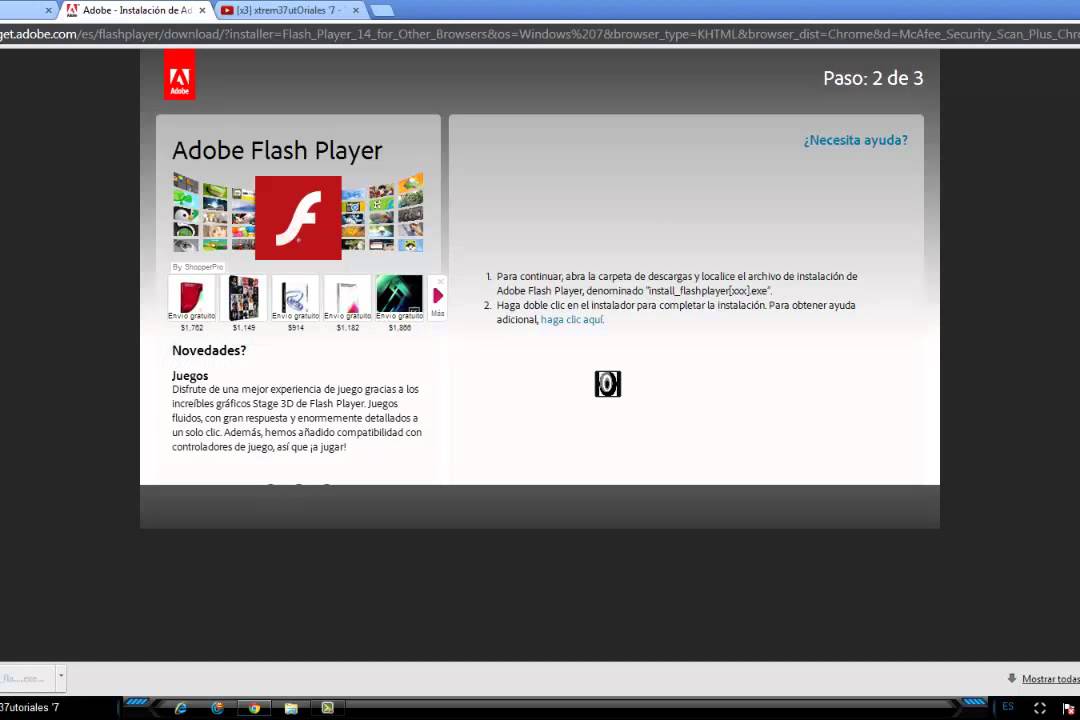Click the 'Paso: 2 de 3' text
The width and height of the screenshot is (1080, 720).
(873, 78)
